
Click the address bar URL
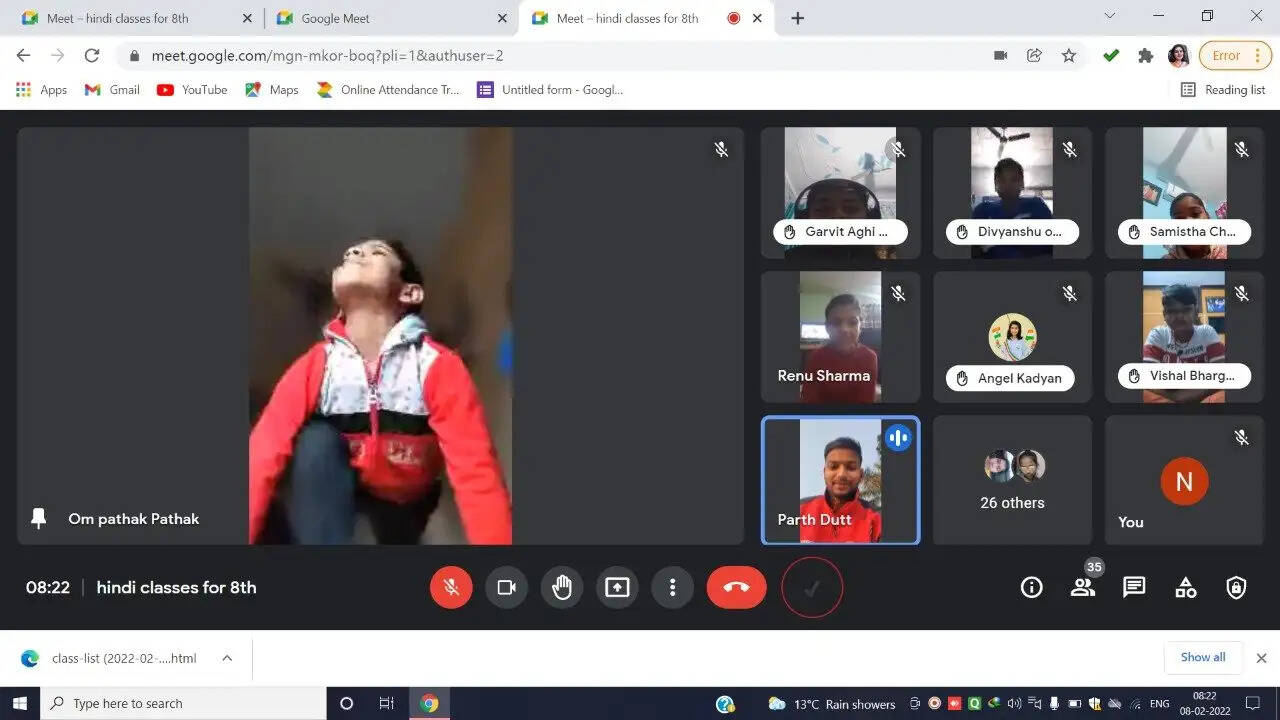[x=327, y=56]
